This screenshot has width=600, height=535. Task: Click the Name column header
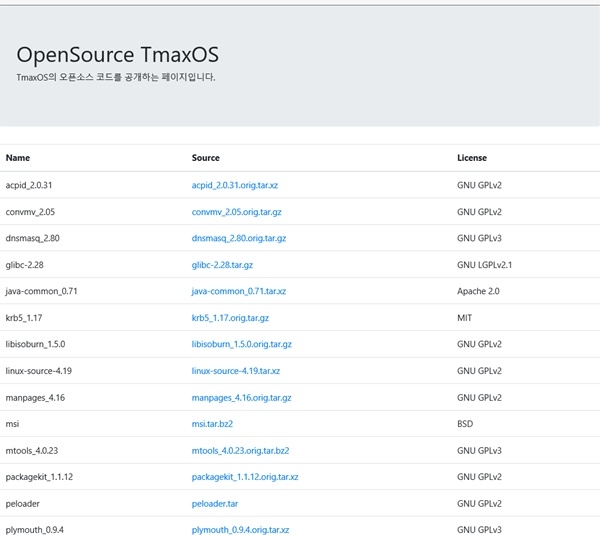point(18,158)
